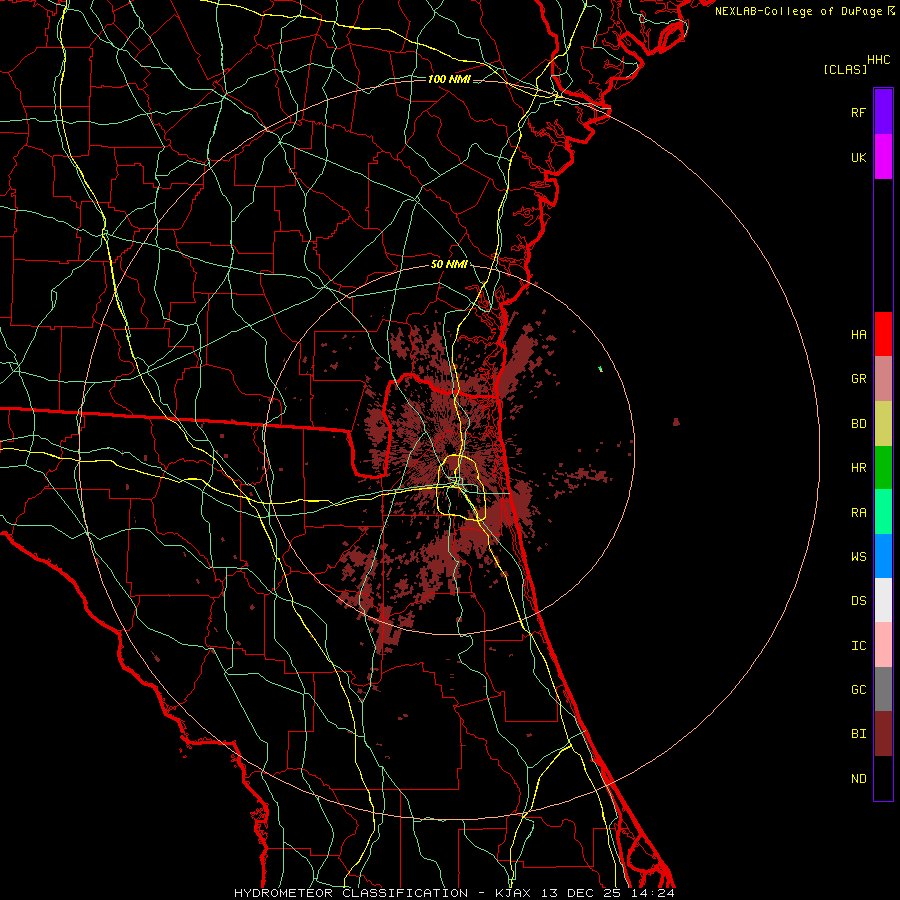Click the HYDROMETEOR CLASSIFICATION title text
Screen dimensions: 900x900
tap(351, 893)
